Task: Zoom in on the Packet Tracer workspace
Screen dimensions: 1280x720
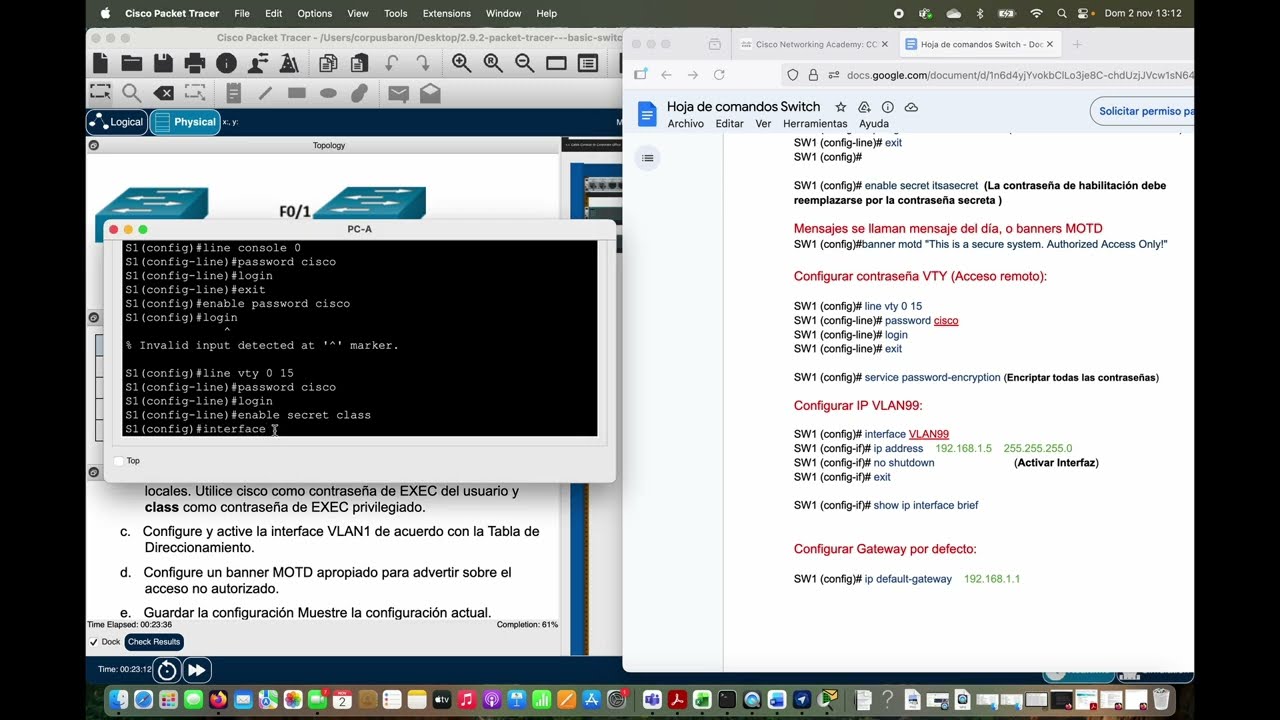Action: point(461,63)
